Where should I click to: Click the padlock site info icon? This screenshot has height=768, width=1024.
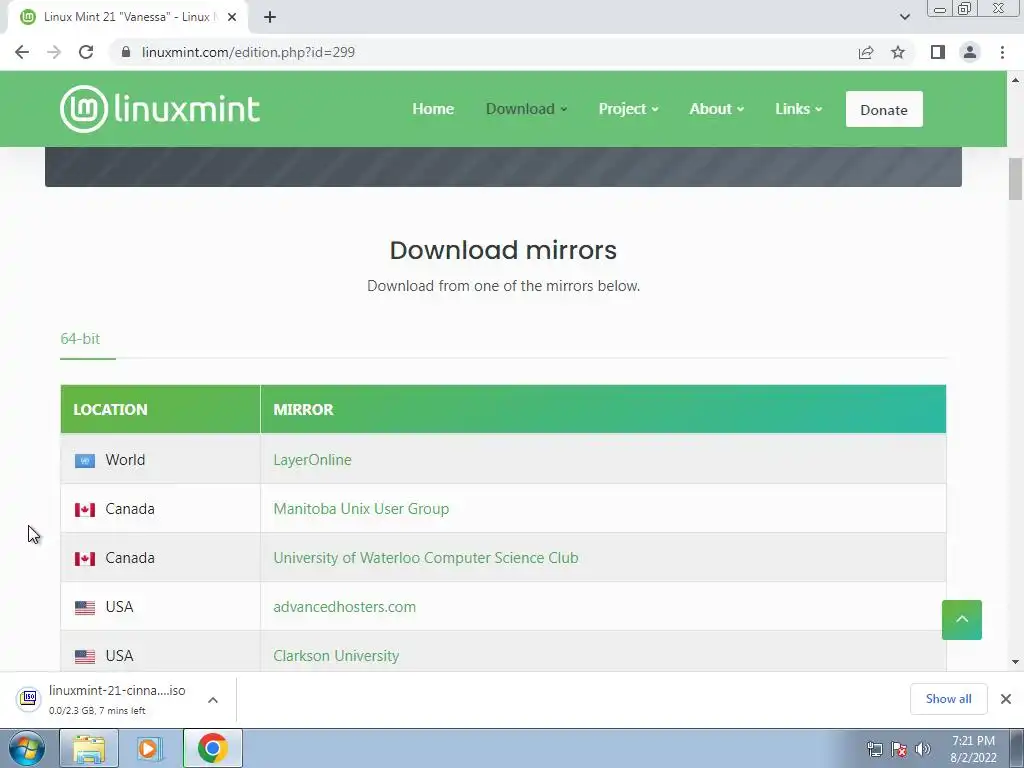[126, 52]
